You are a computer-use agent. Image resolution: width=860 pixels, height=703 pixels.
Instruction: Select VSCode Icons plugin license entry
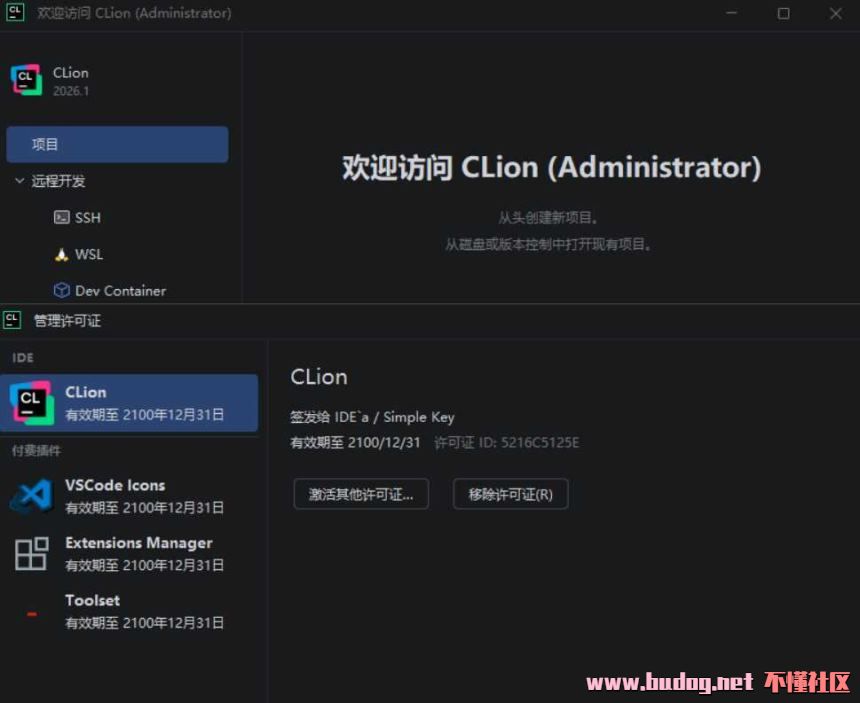click(129, 496)
